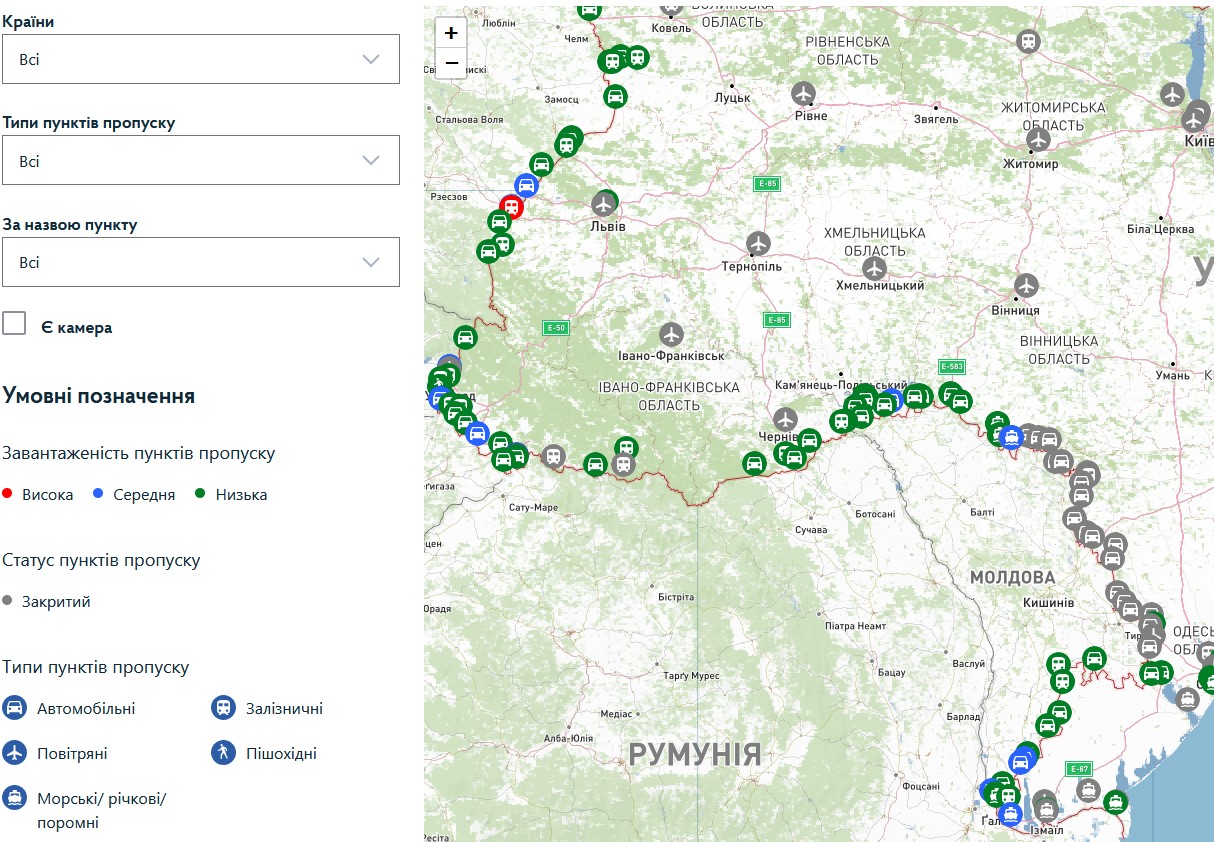Viewport: 1214px width, 842px height.
Task: Click the E-50 route sign
Action: pos(555,327)
